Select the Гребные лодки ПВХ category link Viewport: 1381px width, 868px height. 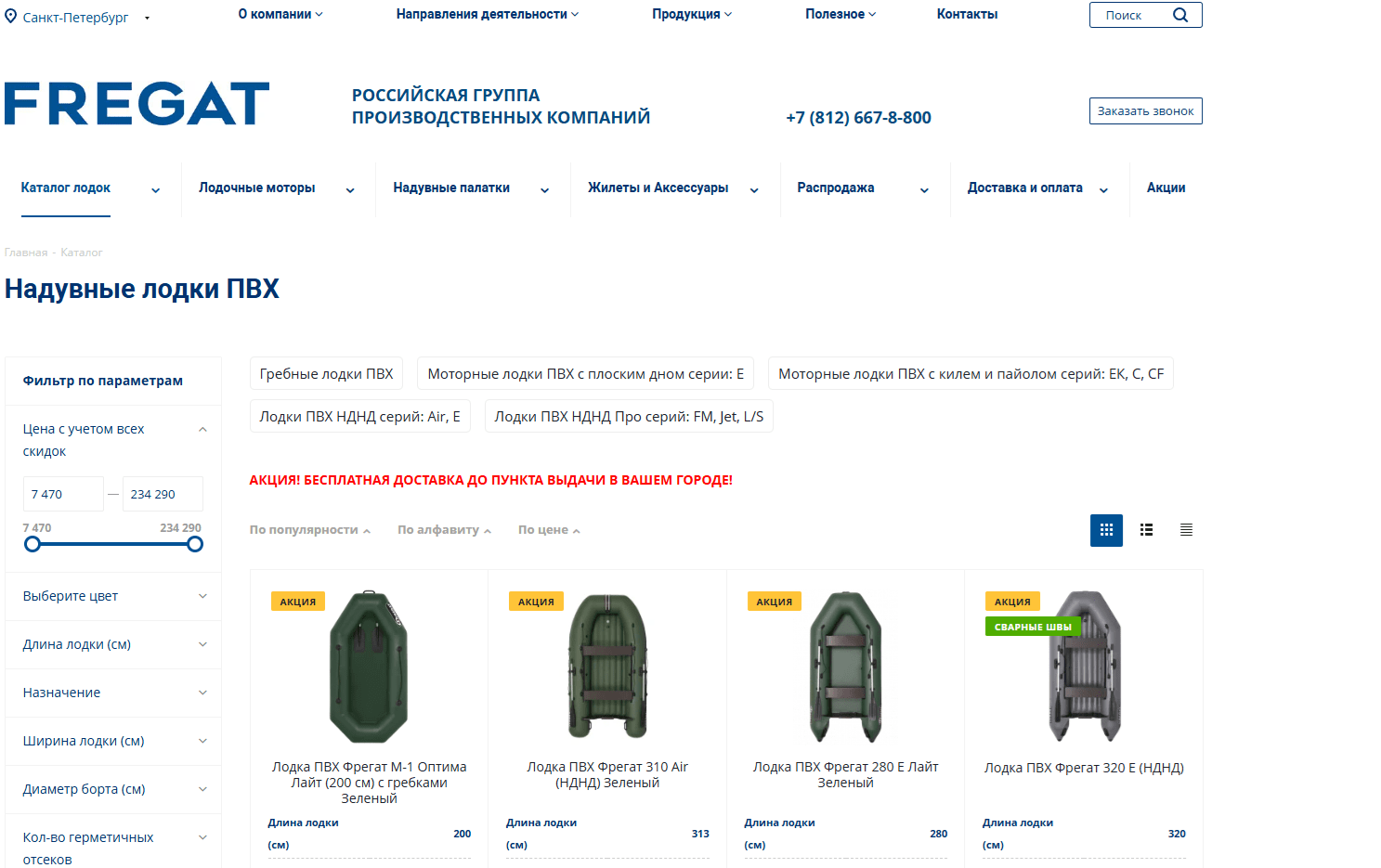click(327, 374)
